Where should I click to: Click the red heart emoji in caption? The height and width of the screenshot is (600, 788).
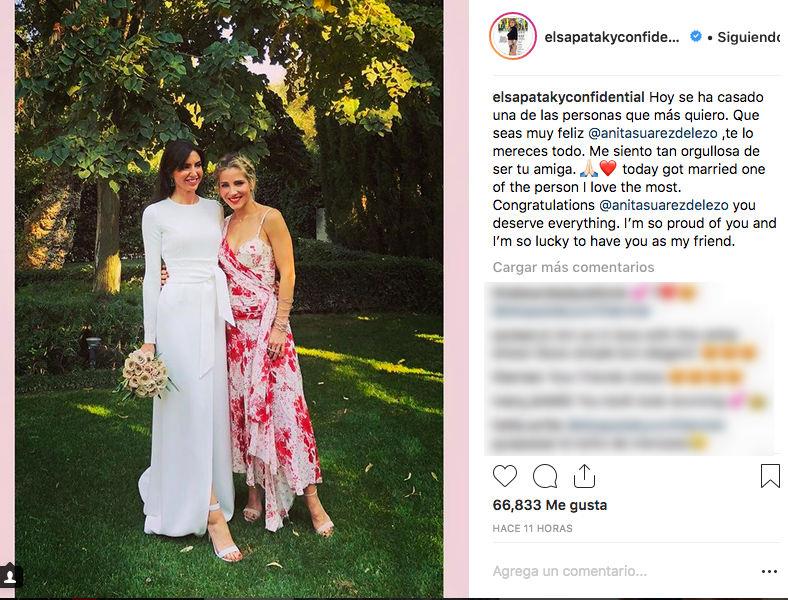(x=608, y=169)
